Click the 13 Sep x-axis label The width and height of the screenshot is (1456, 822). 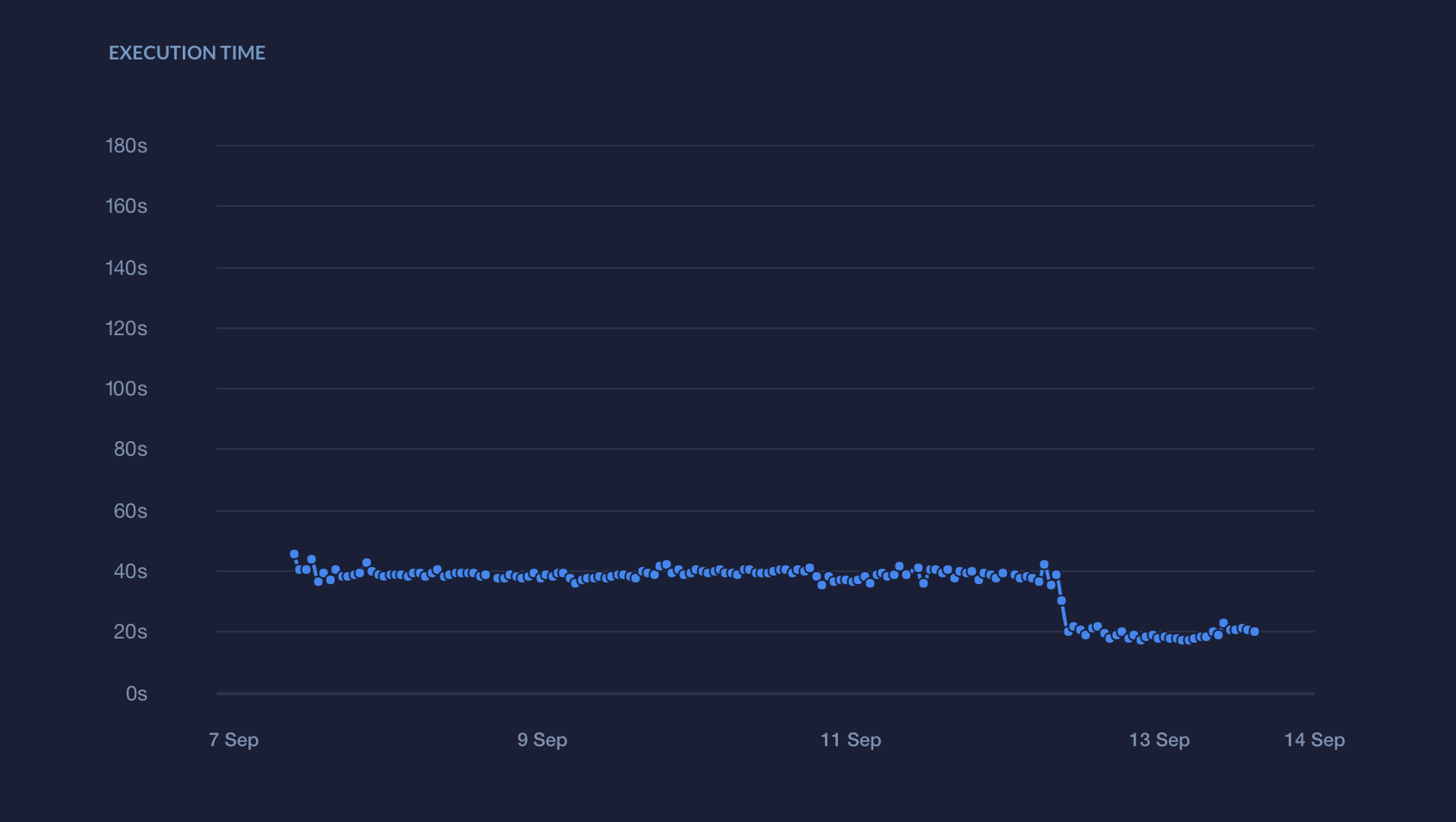coord(1159,739)
